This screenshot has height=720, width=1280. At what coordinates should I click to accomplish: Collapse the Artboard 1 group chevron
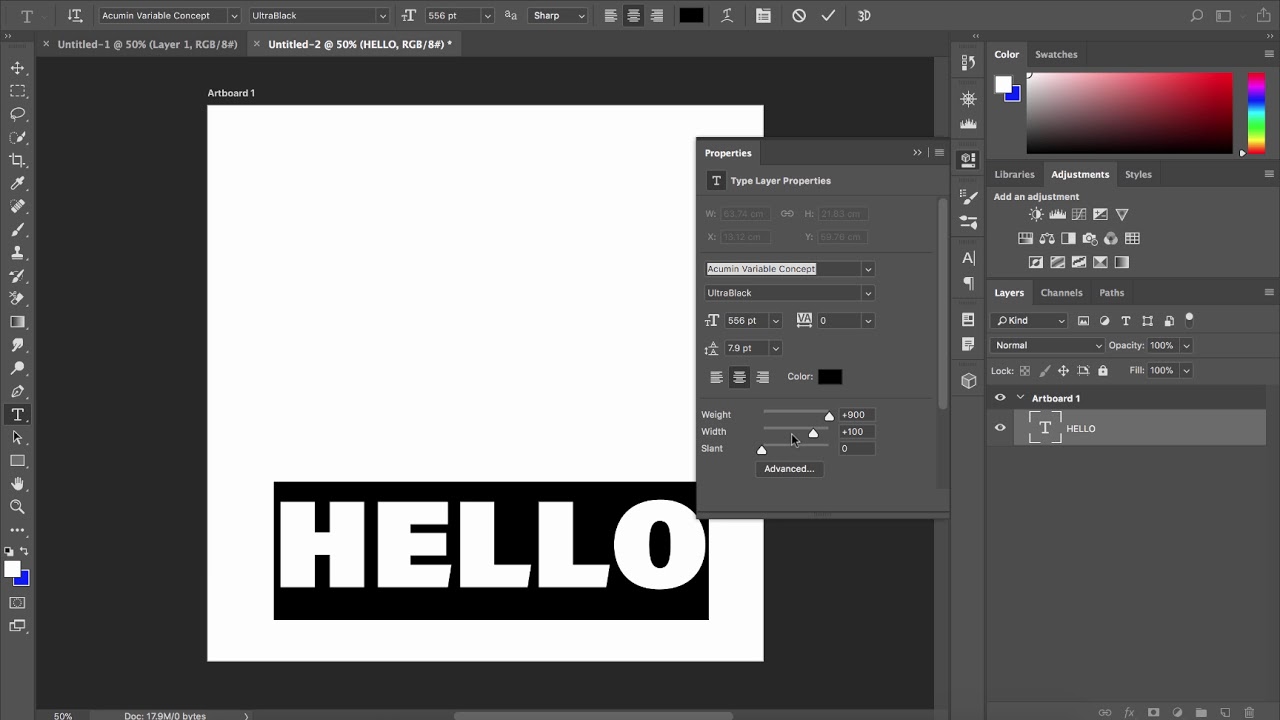tap(1020, 398)
